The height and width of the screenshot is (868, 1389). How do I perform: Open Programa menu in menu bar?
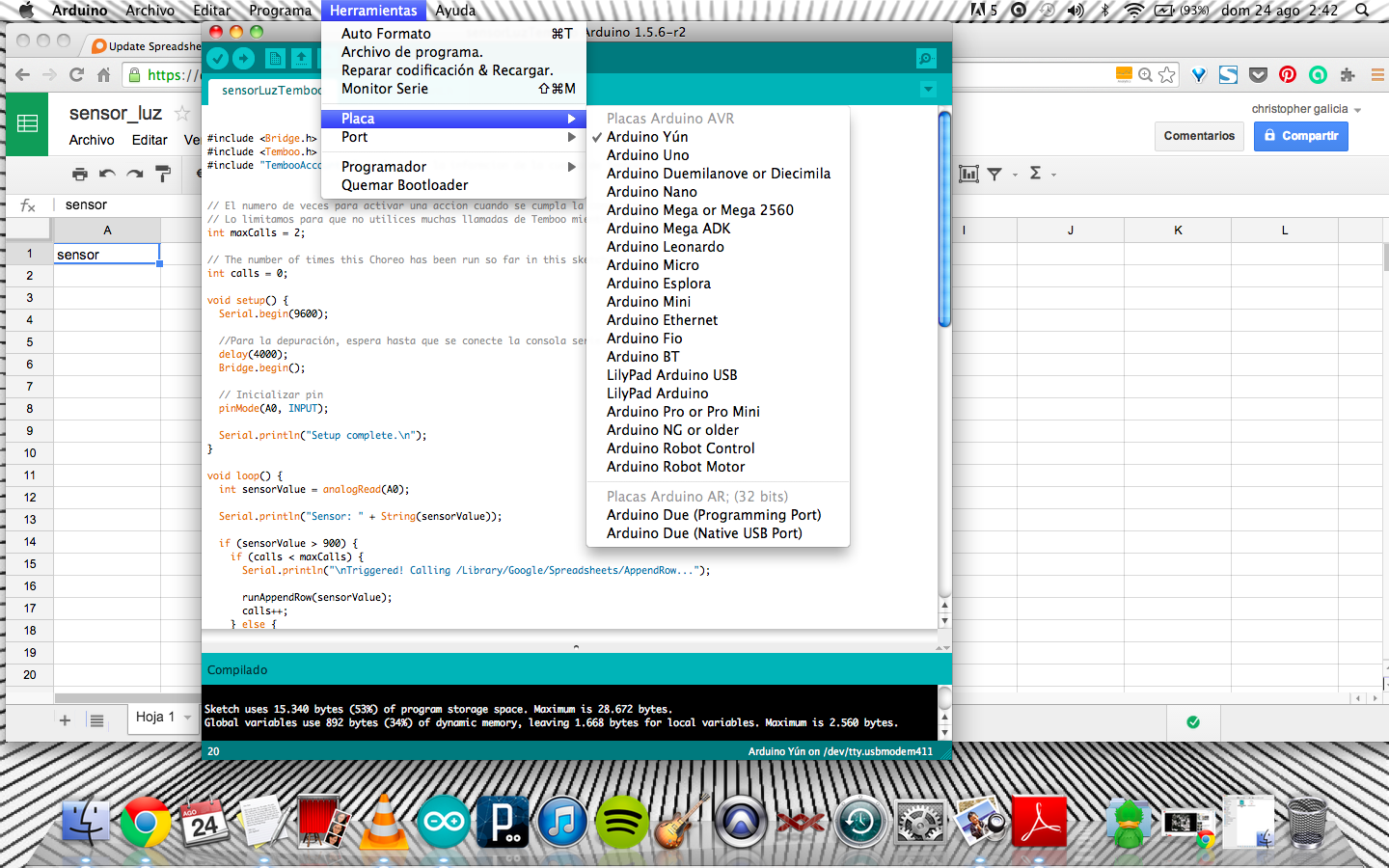point(280,11)
